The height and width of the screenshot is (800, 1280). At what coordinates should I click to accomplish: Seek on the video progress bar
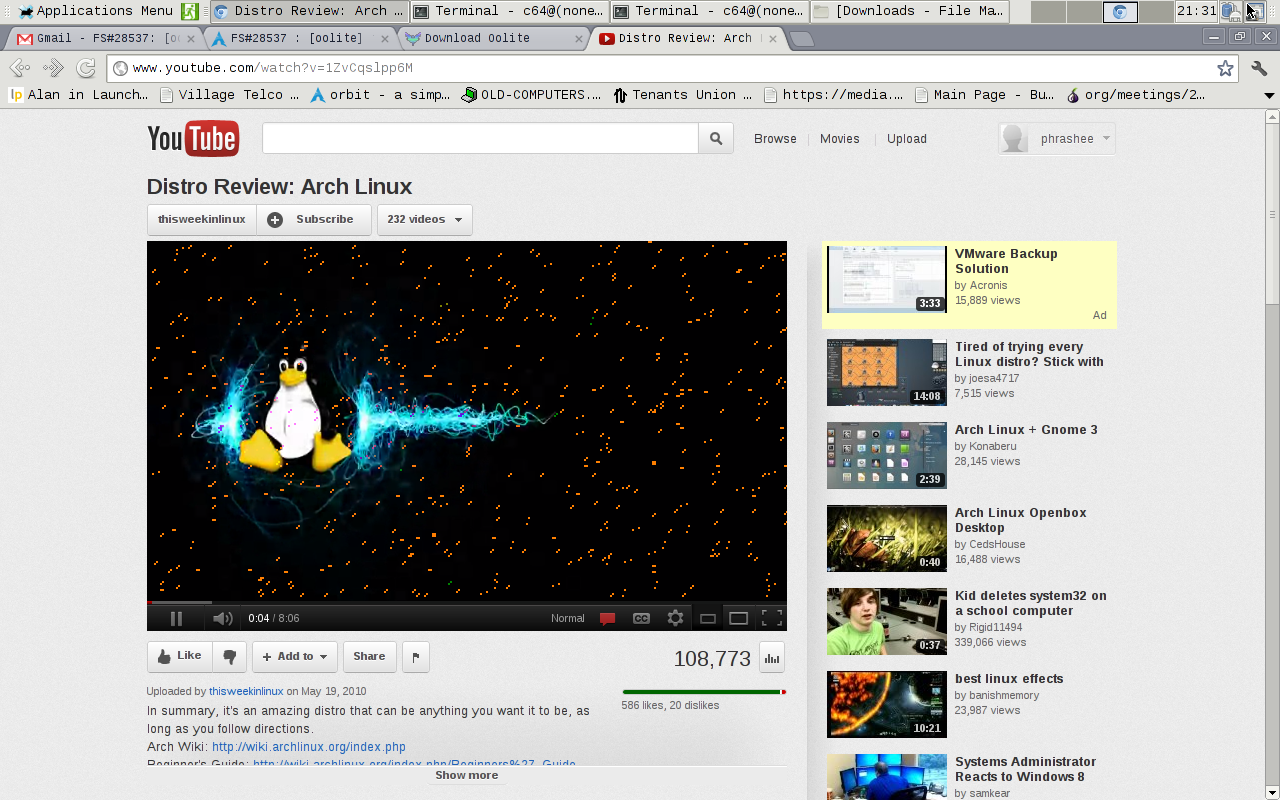tap(466, 602)
